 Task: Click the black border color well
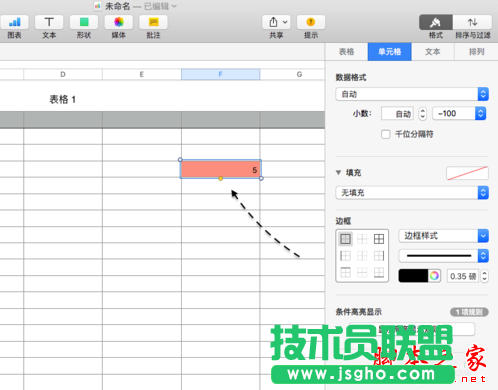pyautogui.click(x=413, y=276)
